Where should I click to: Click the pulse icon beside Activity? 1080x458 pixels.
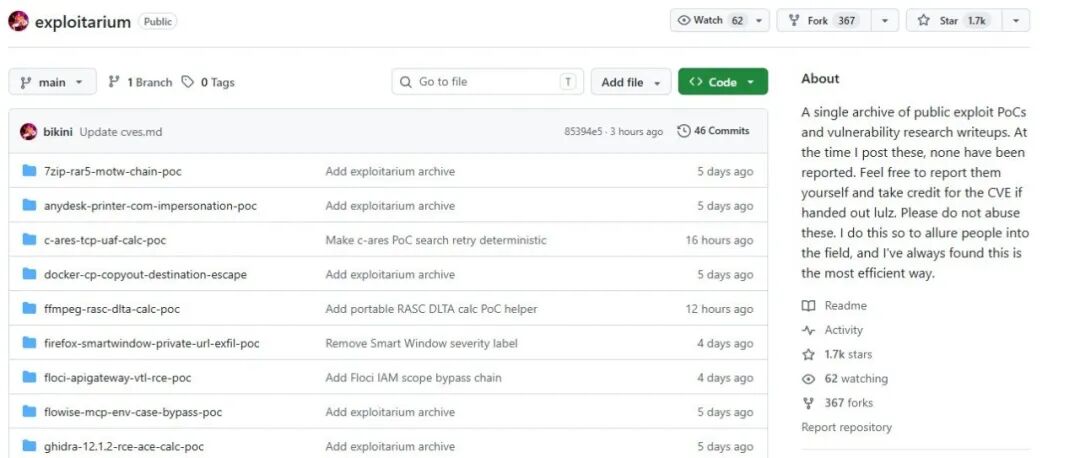pos(809,330)
